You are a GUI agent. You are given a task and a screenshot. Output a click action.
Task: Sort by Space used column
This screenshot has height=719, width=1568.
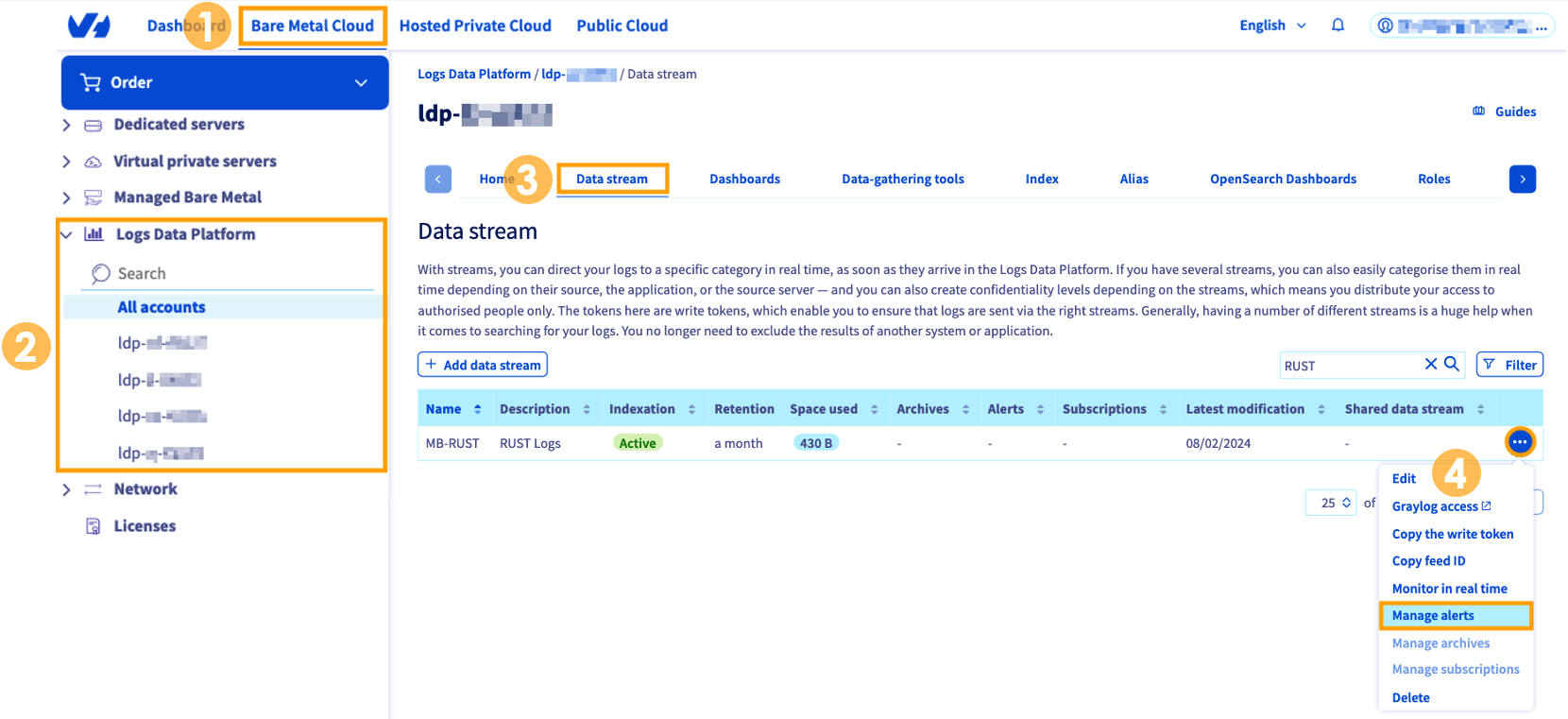[x=875, y=409]
